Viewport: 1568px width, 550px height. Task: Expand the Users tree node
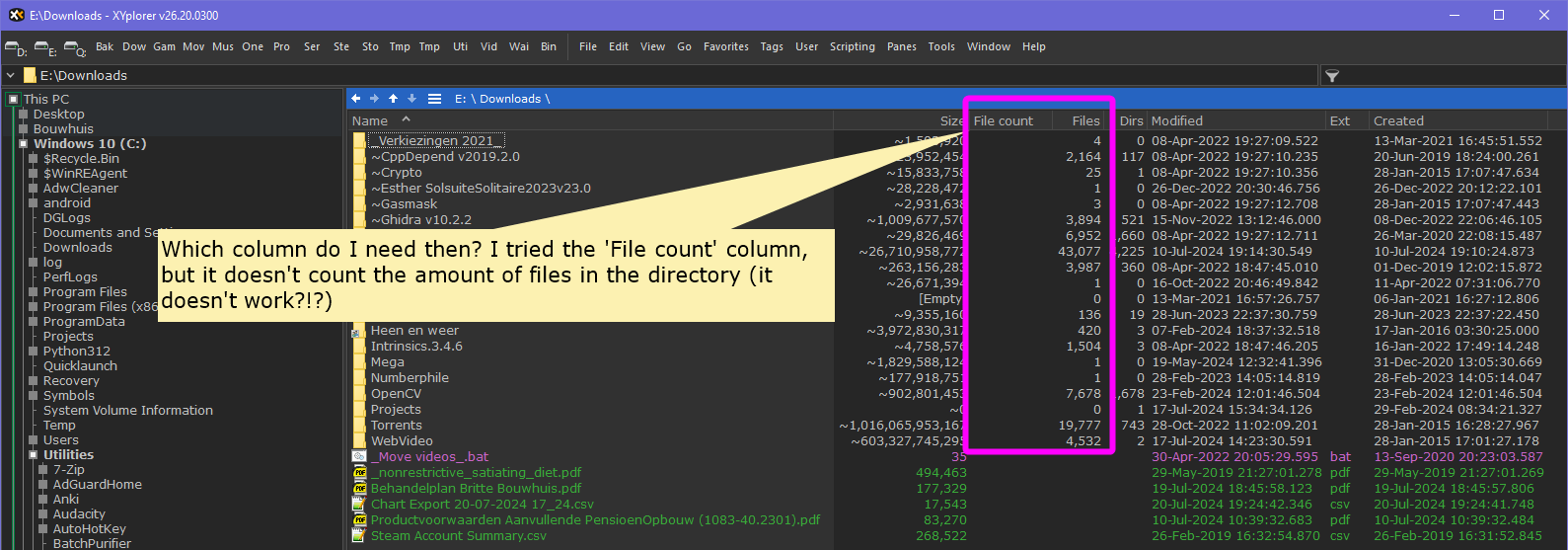point(33,439)
